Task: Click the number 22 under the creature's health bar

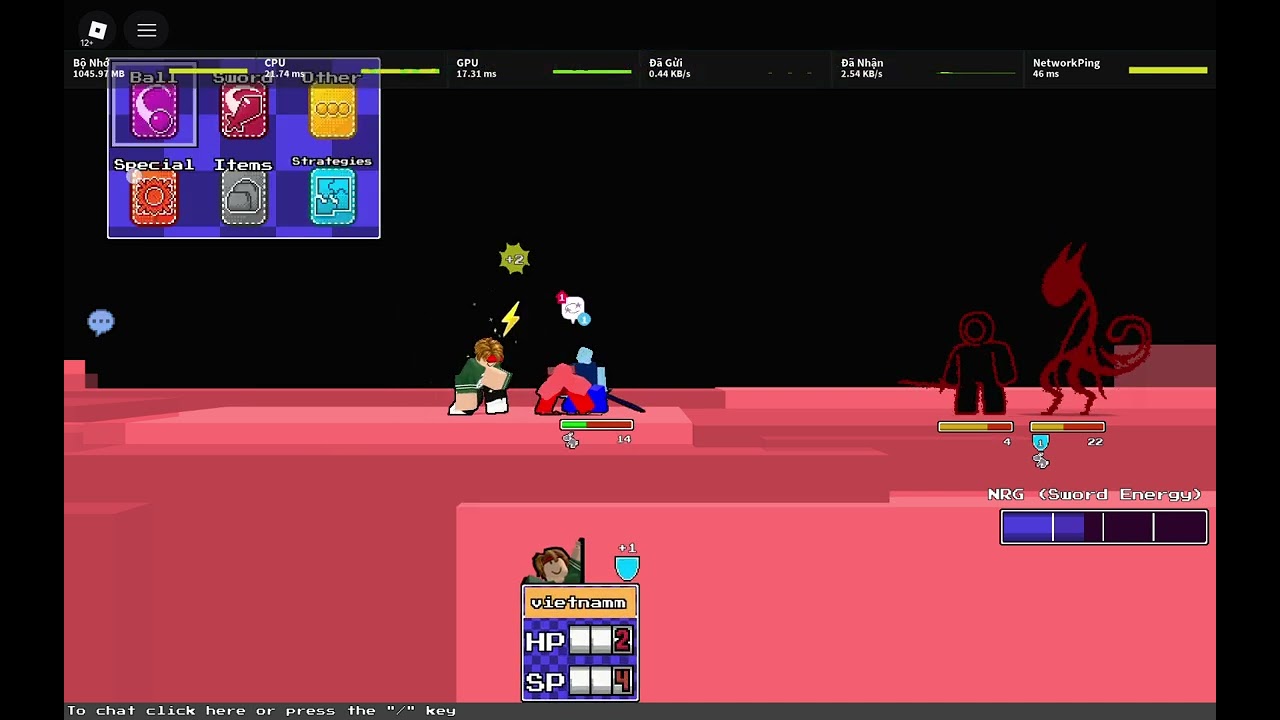Action: (x=1095, y=441)
